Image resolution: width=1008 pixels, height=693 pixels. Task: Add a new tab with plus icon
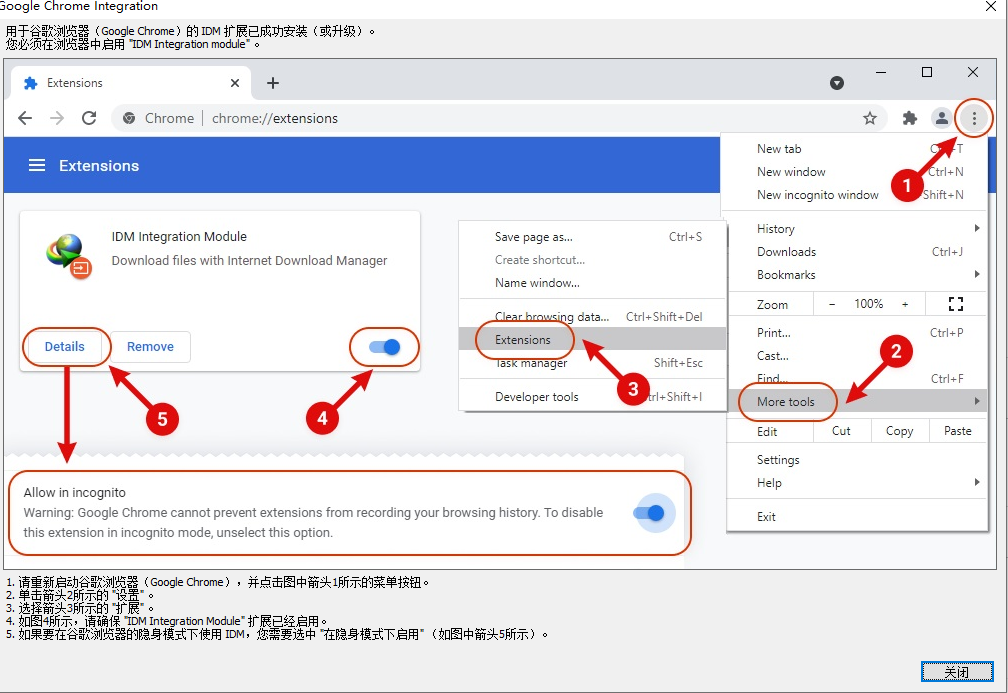(273, 83)
